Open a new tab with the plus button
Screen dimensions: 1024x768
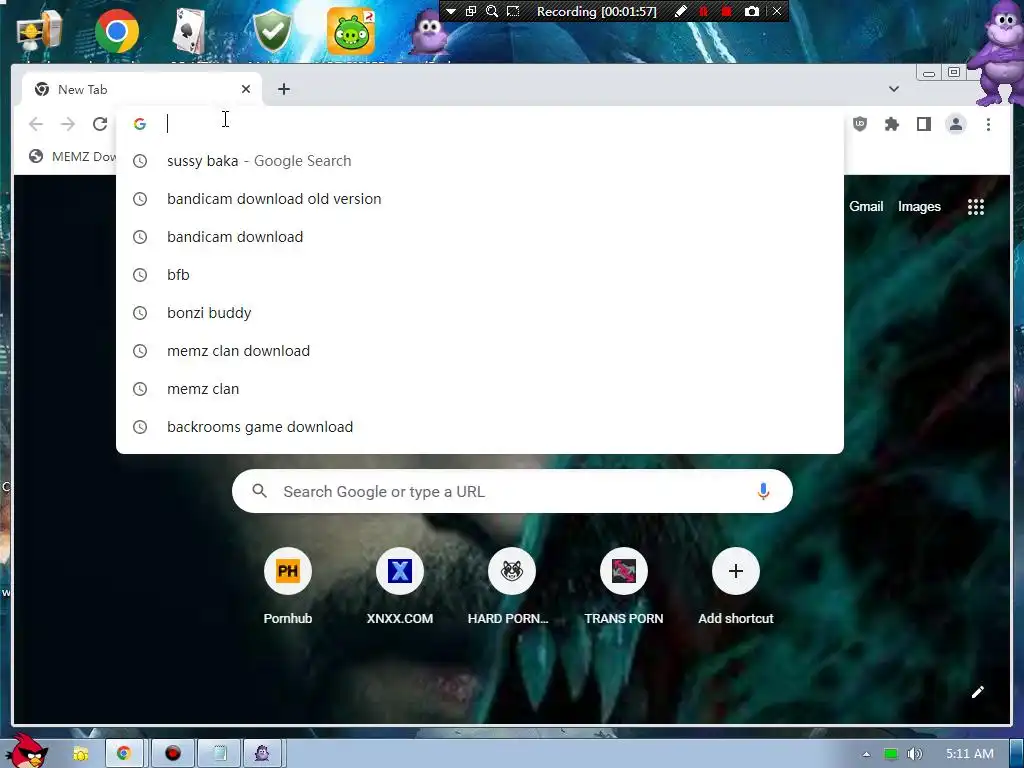point(283,89)
